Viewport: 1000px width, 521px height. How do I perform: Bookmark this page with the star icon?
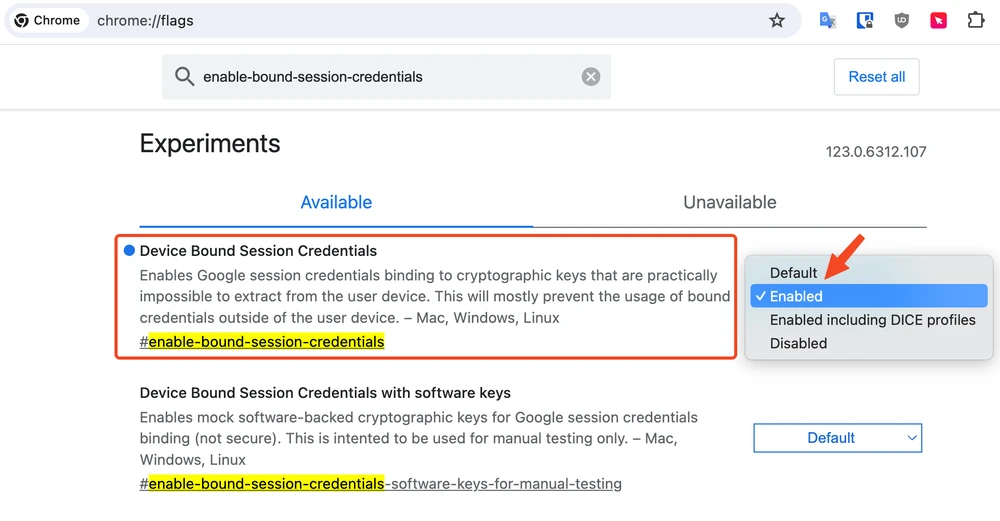click(777, 20)
